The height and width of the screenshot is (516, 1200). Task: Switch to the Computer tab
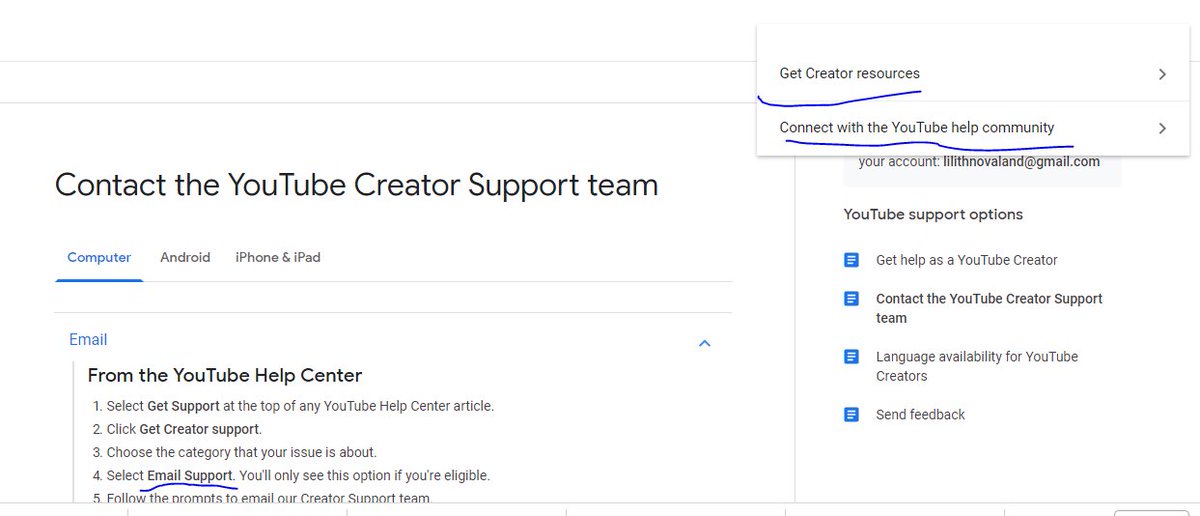pyautogui.click(x=99, y=257)
